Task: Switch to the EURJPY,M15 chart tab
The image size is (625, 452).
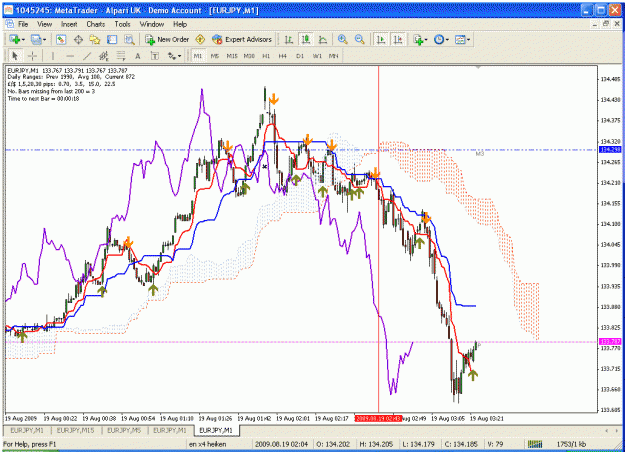Action: point(75,430)
